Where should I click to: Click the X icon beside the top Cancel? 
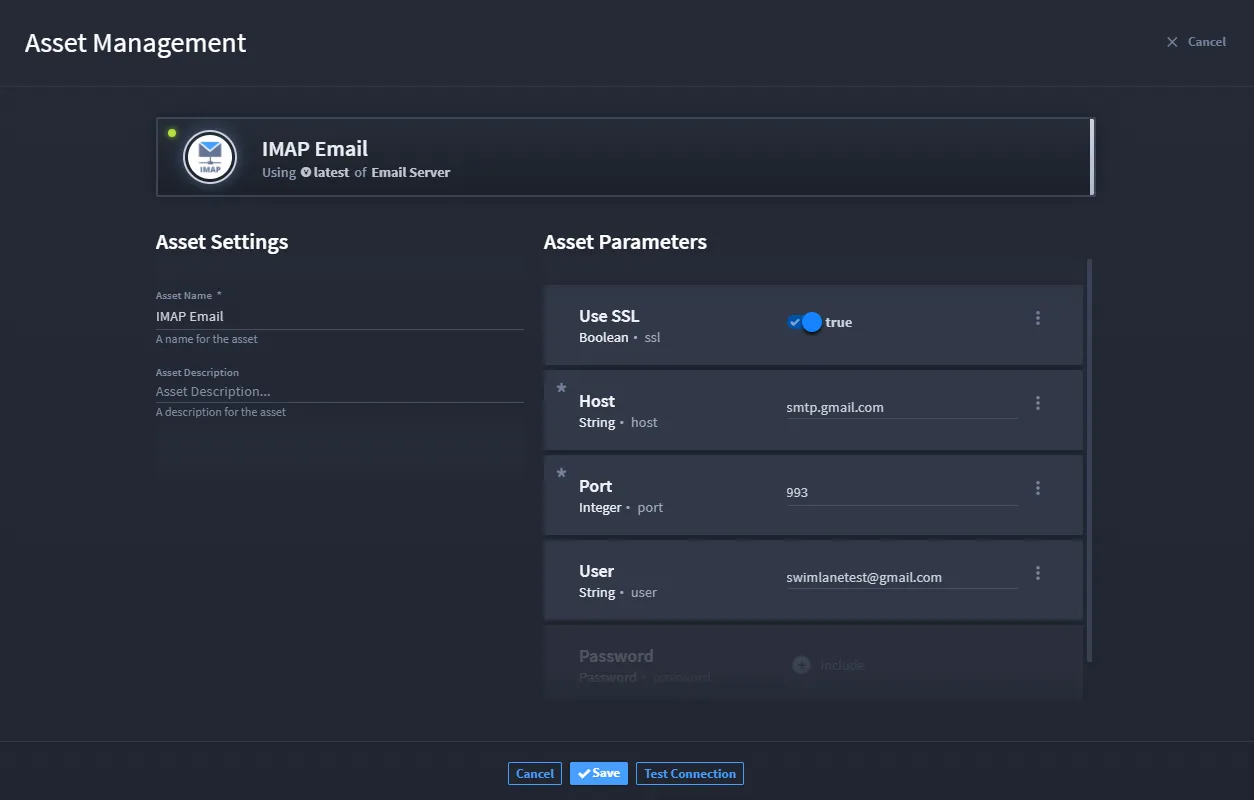(x=1173, y=42)
